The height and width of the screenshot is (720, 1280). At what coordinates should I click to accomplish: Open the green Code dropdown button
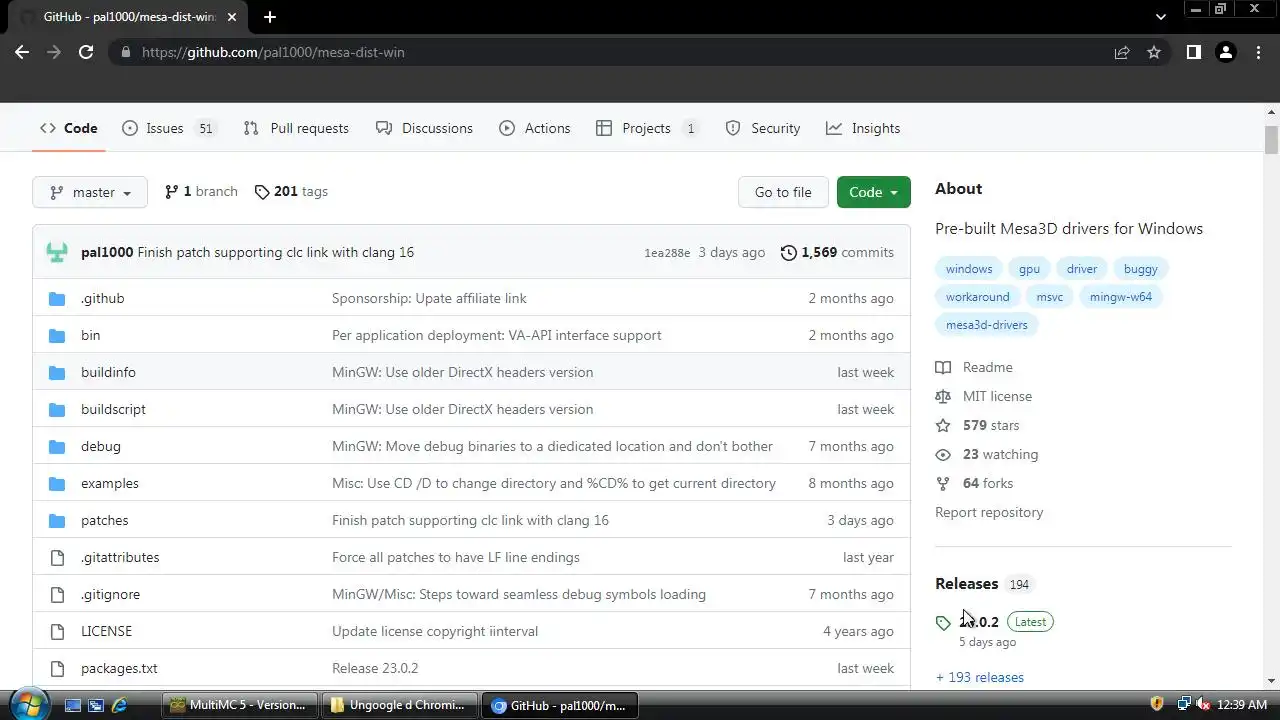pyautogui.click(x=874, y=192)
